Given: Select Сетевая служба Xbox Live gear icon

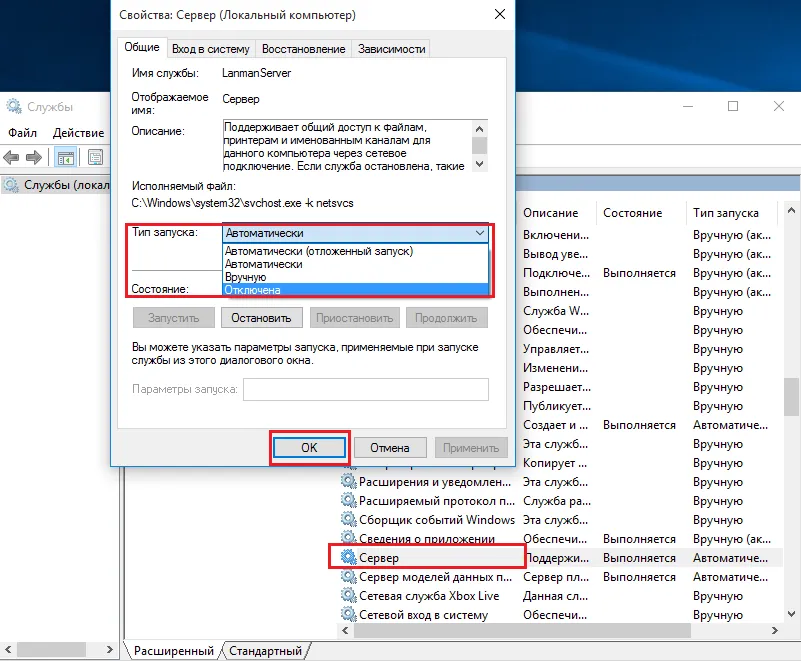Looking at the screenshot, I should pos(348,595).
